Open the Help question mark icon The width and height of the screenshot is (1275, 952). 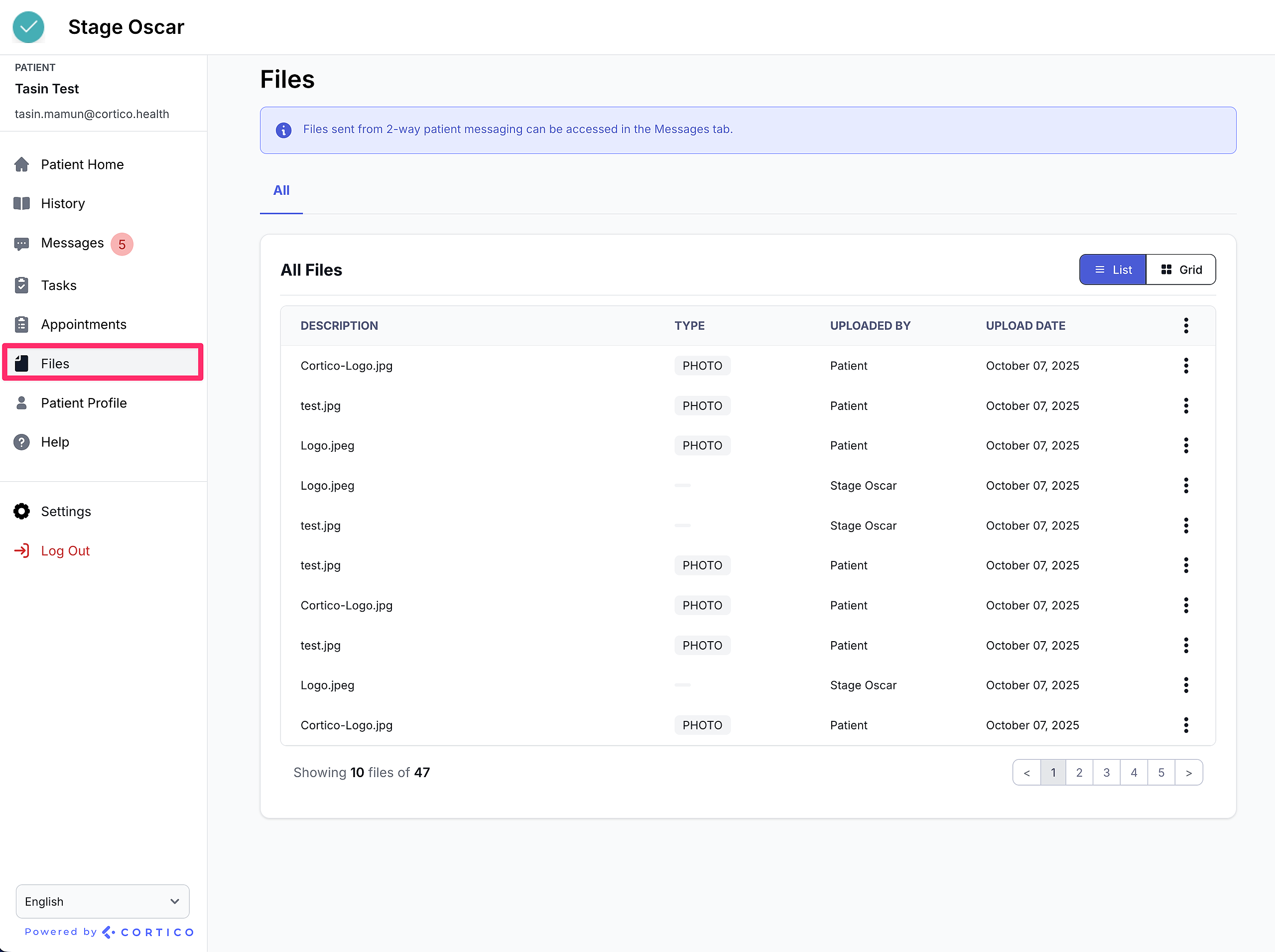click(22, 442)
